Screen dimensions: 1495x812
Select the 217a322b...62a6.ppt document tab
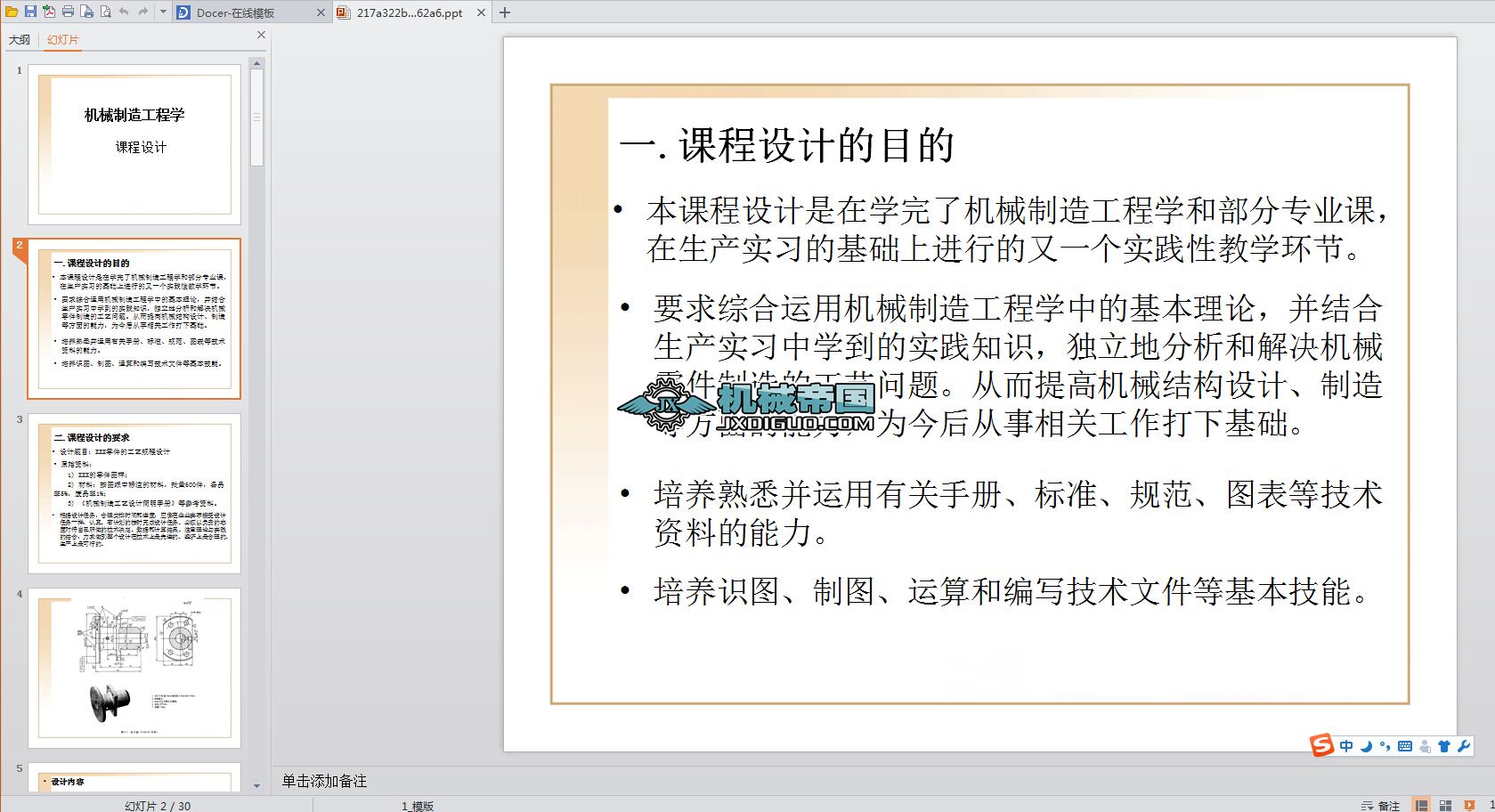tap(410, 12)
